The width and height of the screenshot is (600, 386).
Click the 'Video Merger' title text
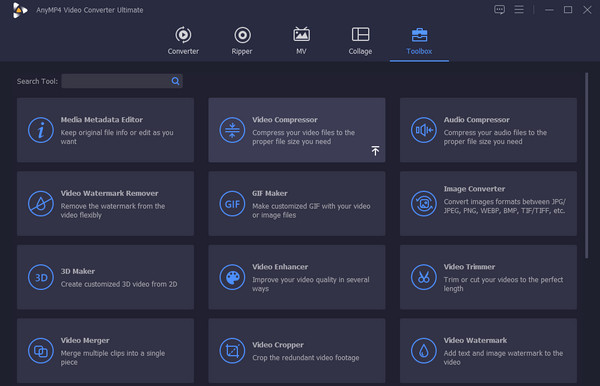pyautogui.click(x=85, y=340)
